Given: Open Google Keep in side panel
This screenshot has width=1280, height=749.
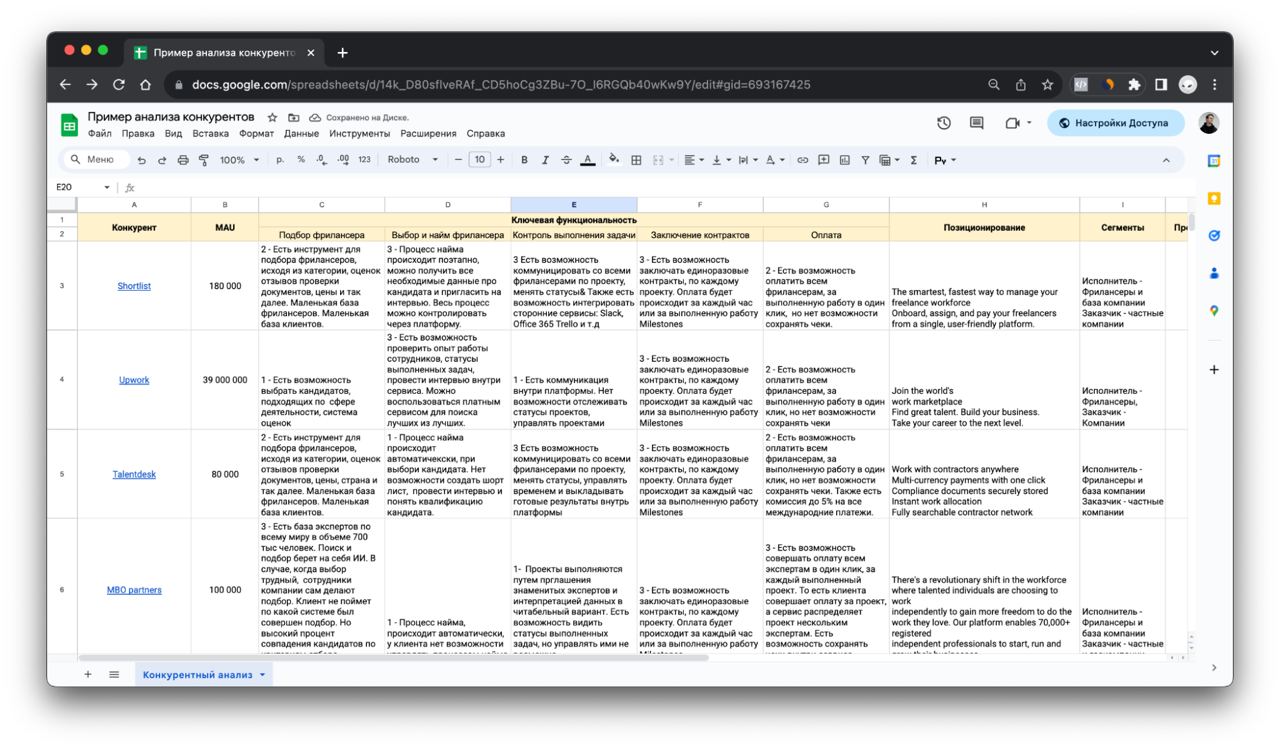Looking at the screenshot, I should tap(1214, 198).
